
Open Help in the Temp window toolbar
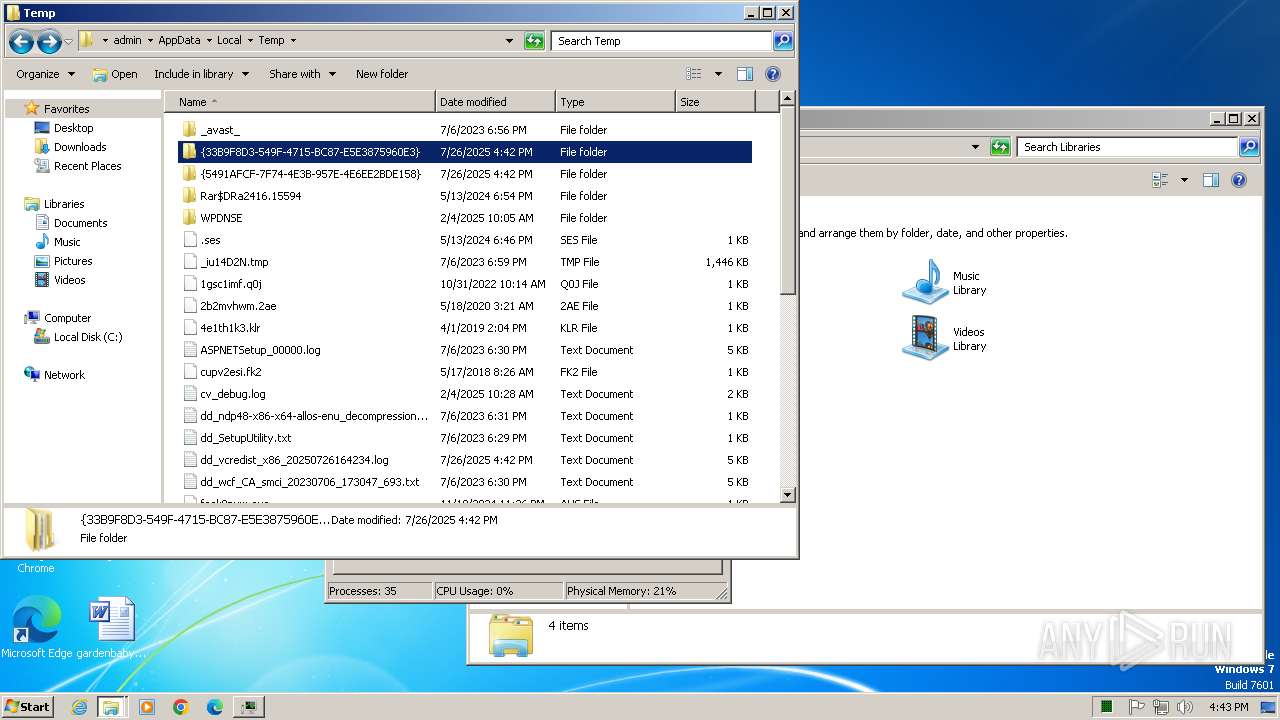tap(773, 74)
